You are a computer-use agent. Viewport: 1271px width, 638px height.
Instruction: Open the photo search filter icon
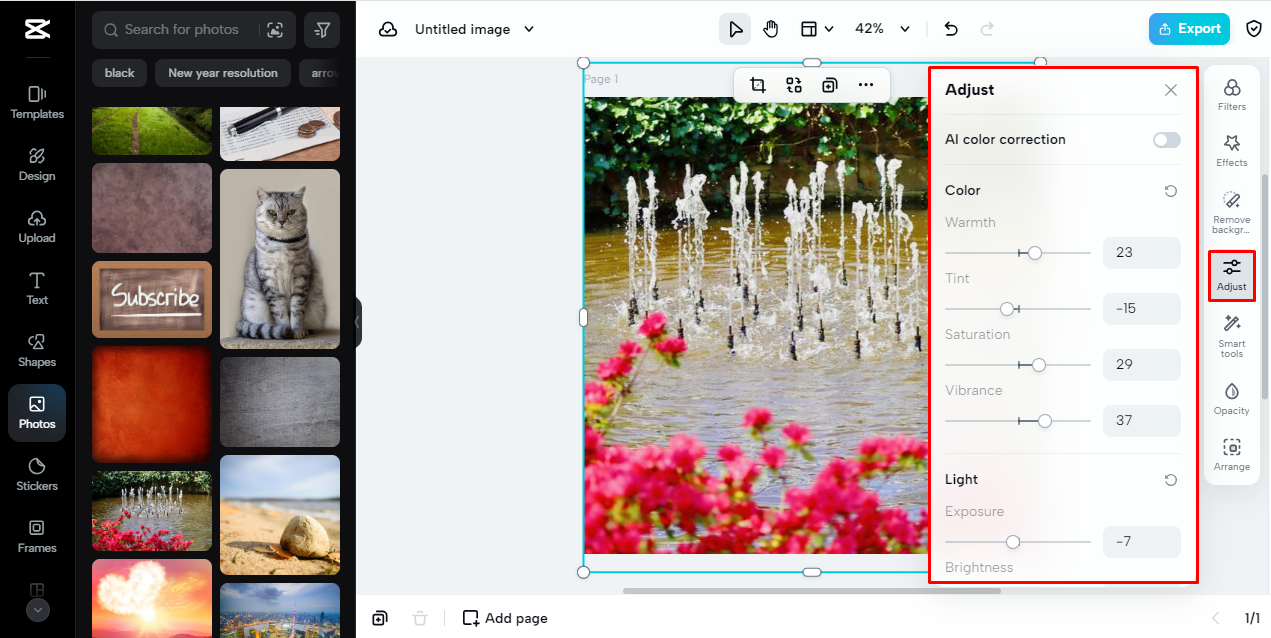click(322, 30)
